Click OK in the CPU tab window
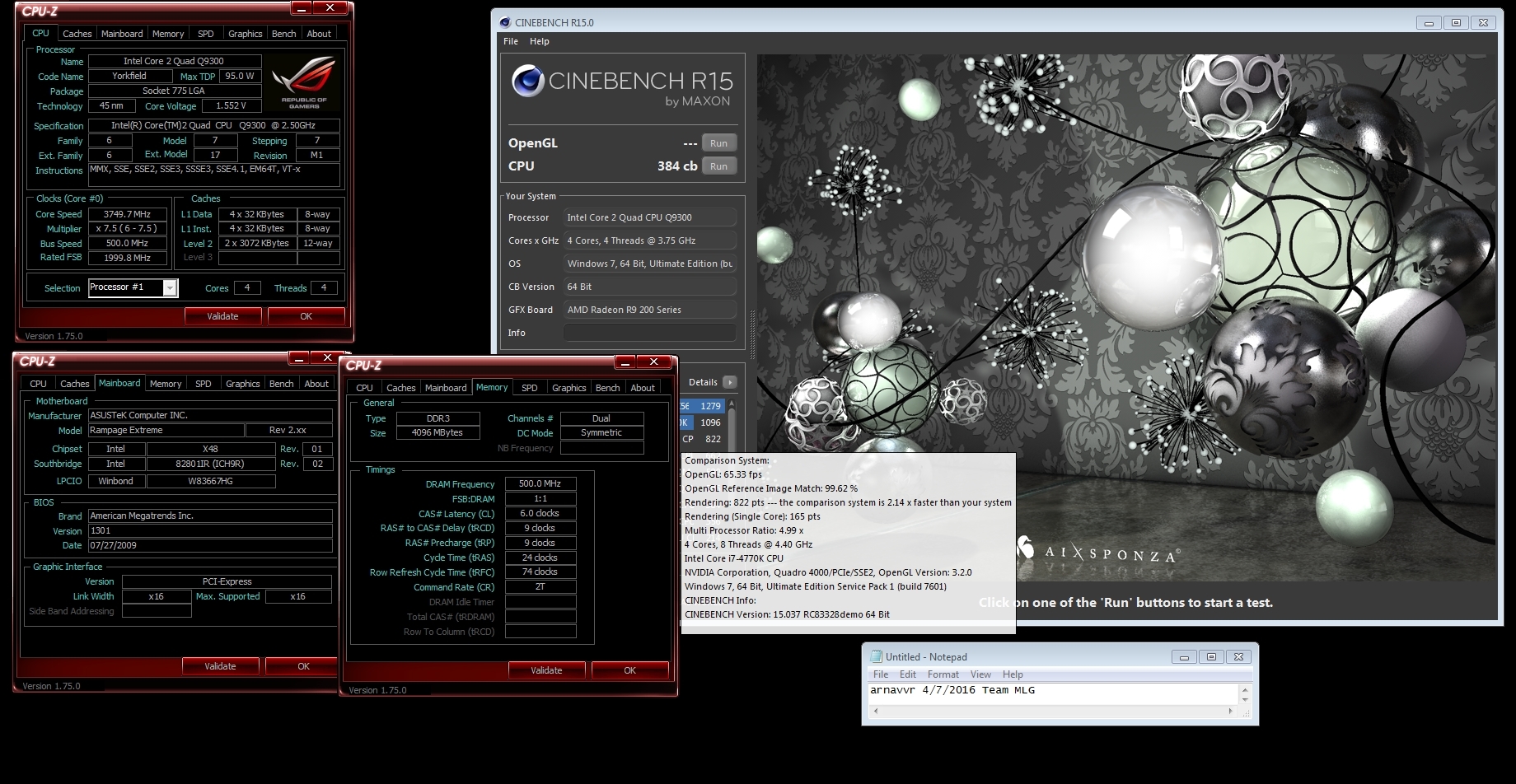Screen dimensions: 1516x784 point(306,316)
